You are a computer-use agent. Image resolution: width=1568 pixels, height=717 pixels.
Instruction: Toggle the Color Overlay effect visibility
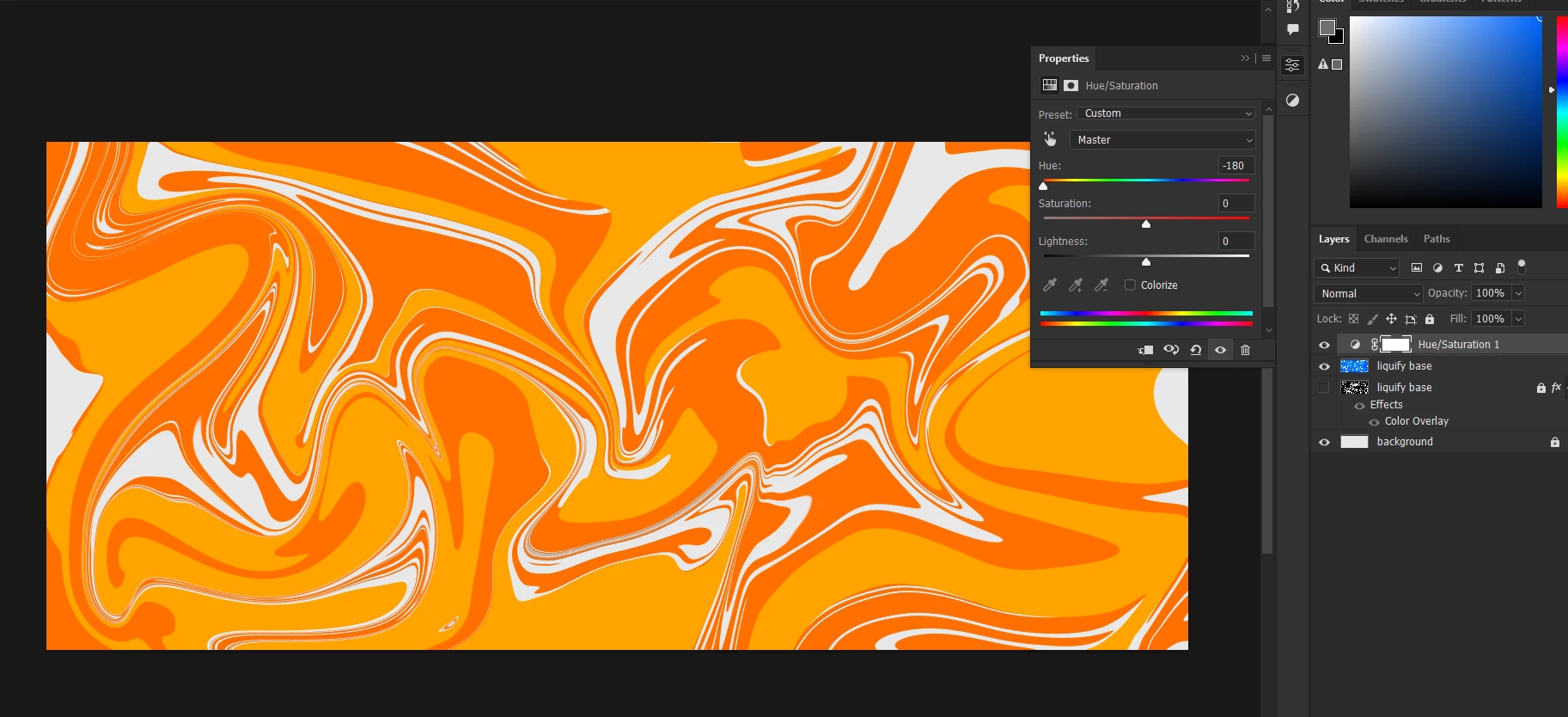[x=1374, y=422]
